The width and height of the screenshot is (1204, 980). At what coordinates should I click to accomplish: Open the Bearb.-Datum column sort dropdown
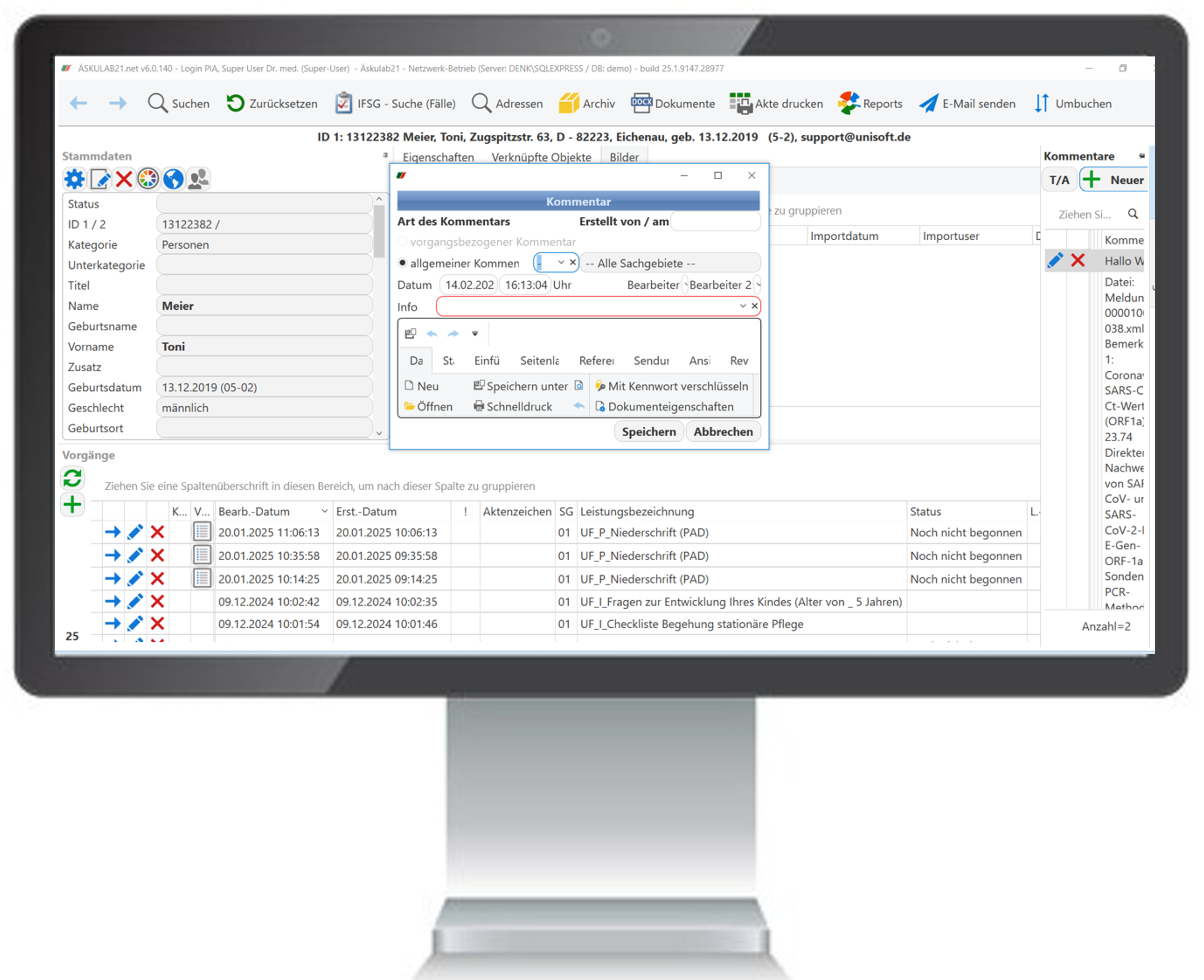(x=324, y=511)
